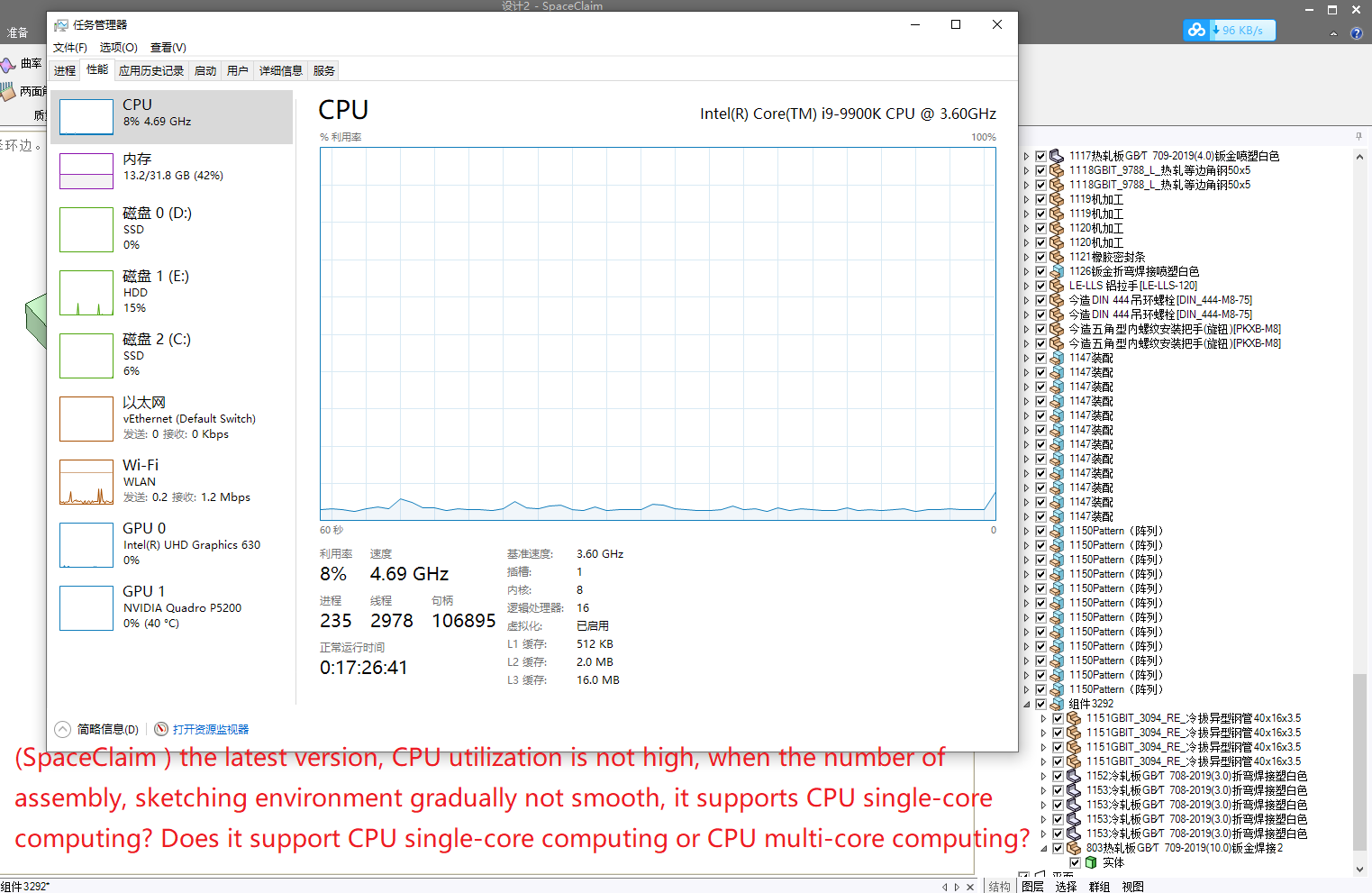Select GPU 0 Intel UHD Graphics item
Screen dimensions: 1372x893
pyautogui.click(x=171, y=545)
